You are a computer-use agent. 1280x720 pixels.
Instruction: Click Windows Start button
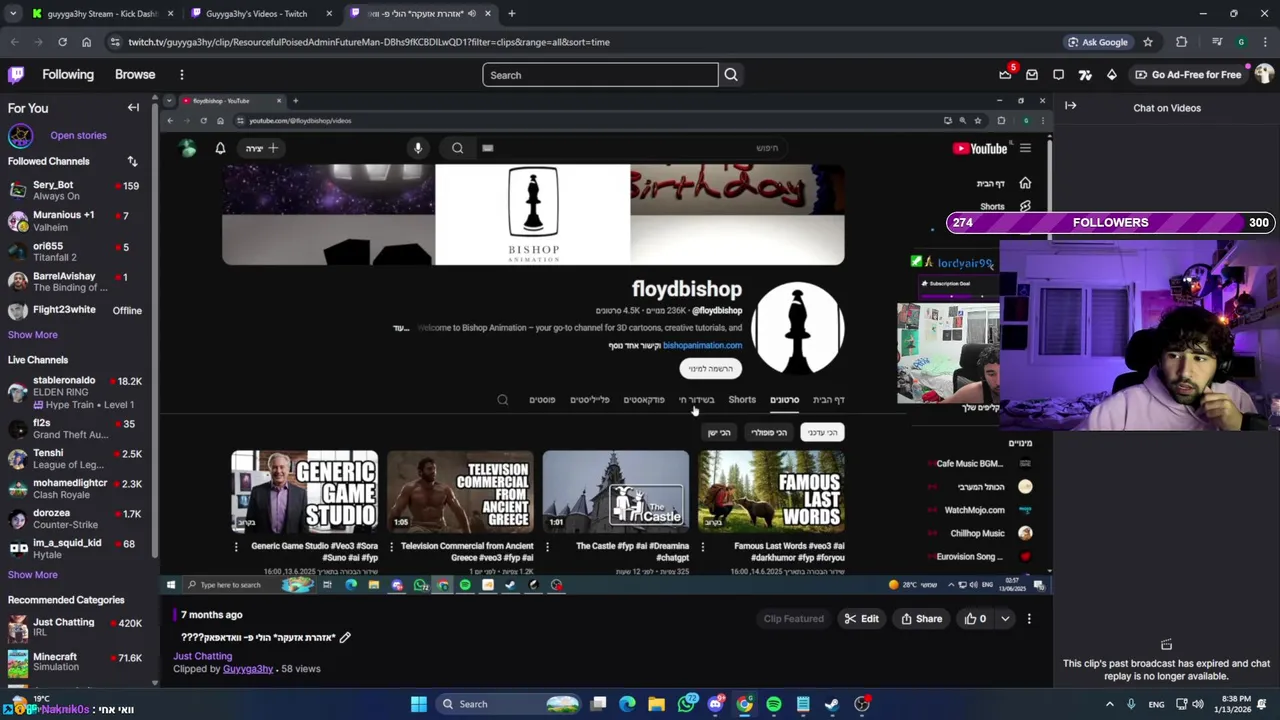tap(419, 704)
